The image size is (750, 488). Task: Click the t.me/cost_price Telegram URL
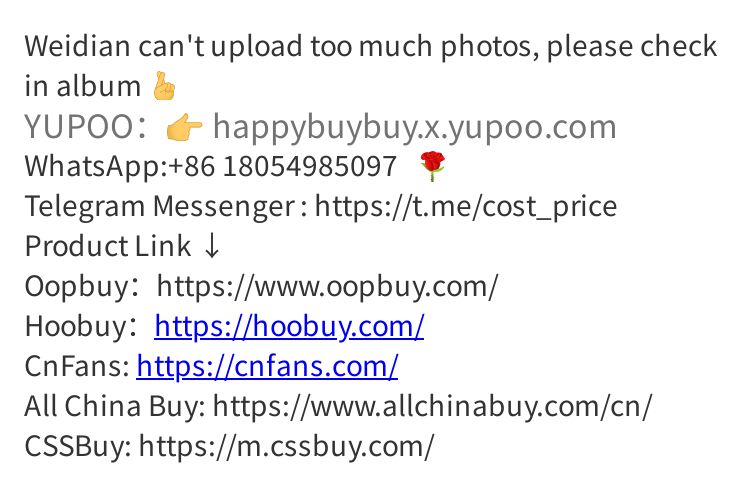tap(466, 207)
